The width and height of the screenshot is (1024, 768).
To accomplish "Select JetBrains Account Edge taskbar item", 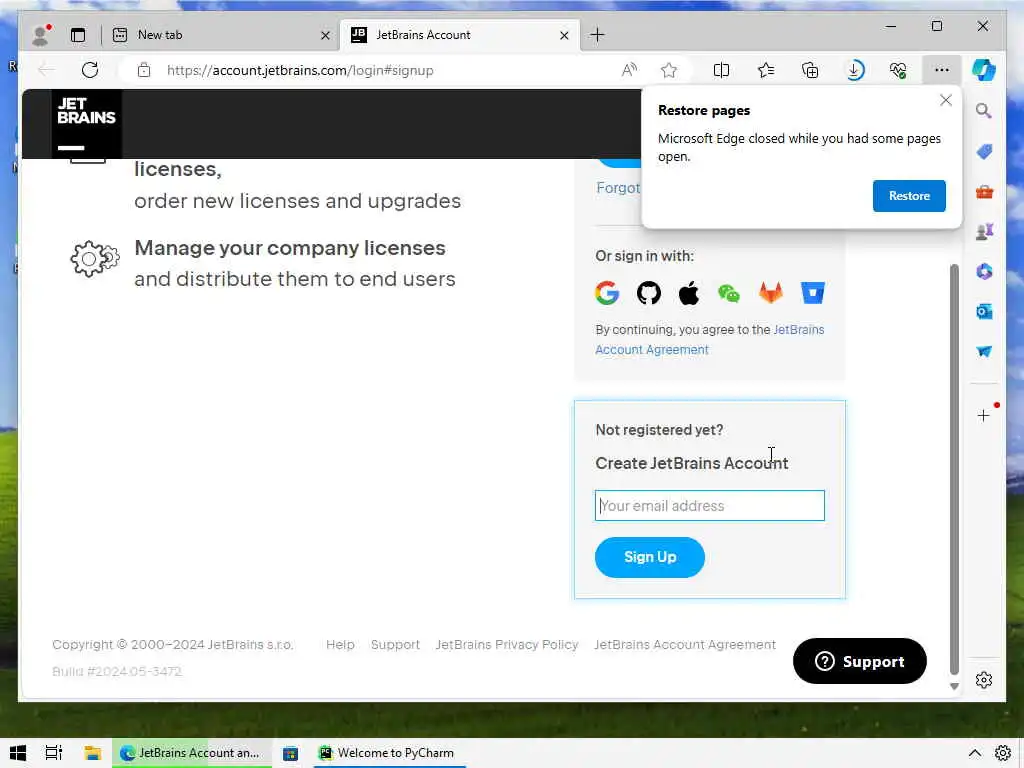I will 192,753.
